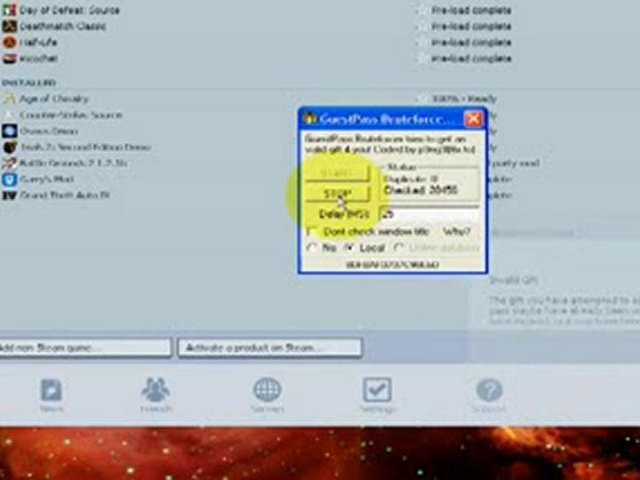This screenshot has width=640, height=480.
Task: Select the Local radio button
Action: [x=347, y=246]
